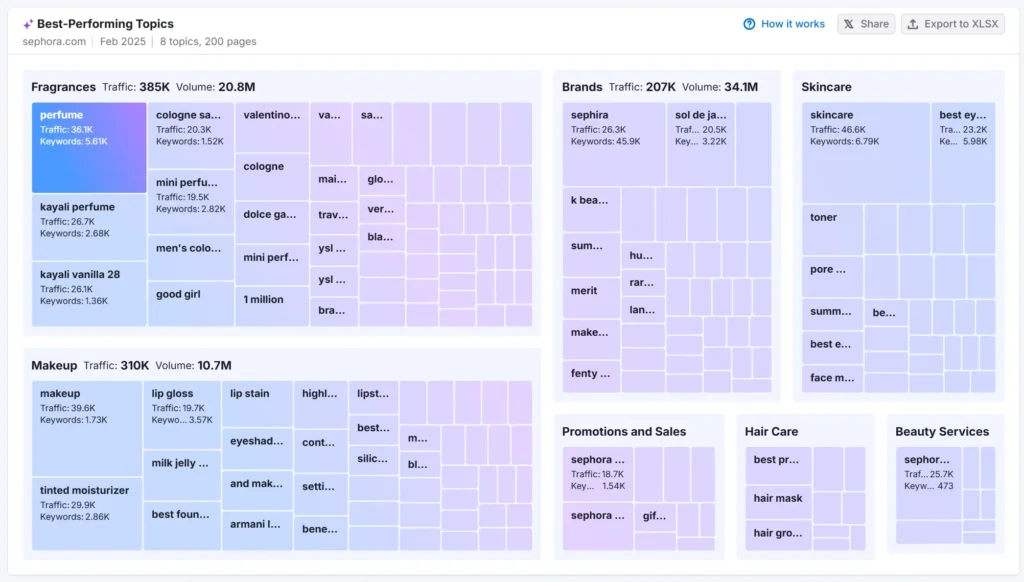Click the mini perfu... tile with 19.5K traffic

pyautogui.click(x=191, y=202)
